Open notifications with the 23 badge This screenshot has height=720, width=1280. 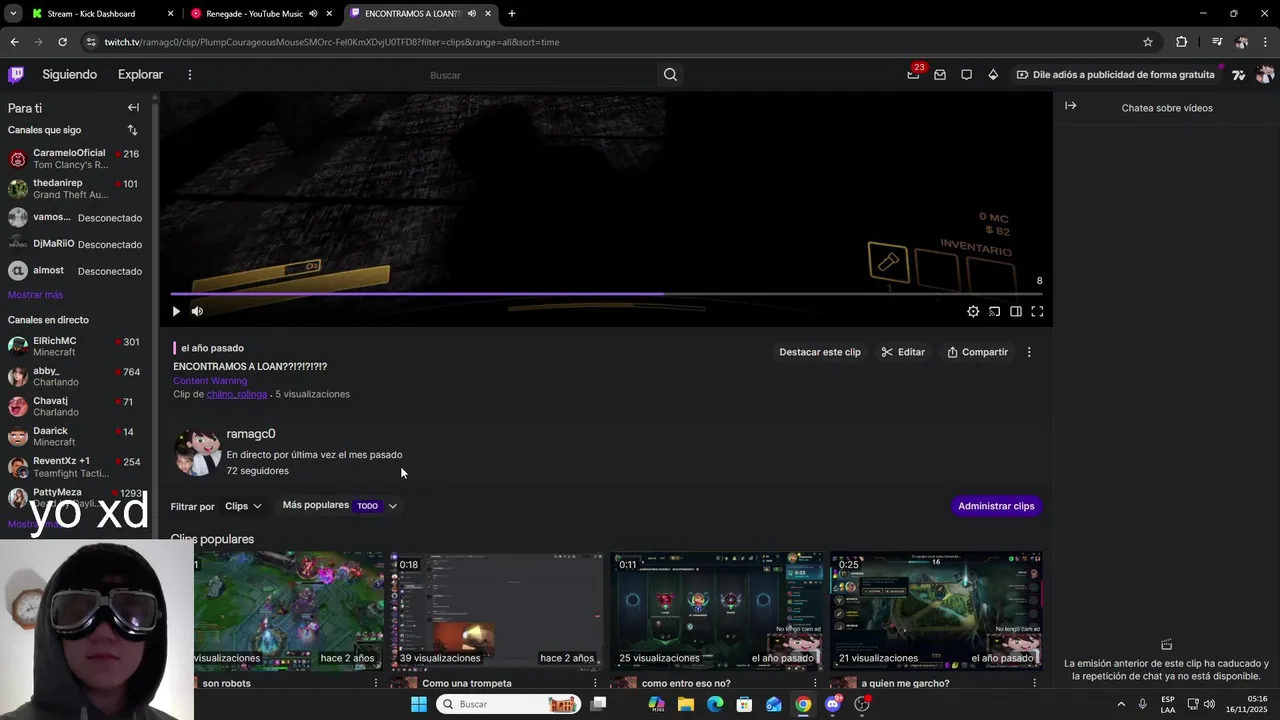(x=914, y=73)
